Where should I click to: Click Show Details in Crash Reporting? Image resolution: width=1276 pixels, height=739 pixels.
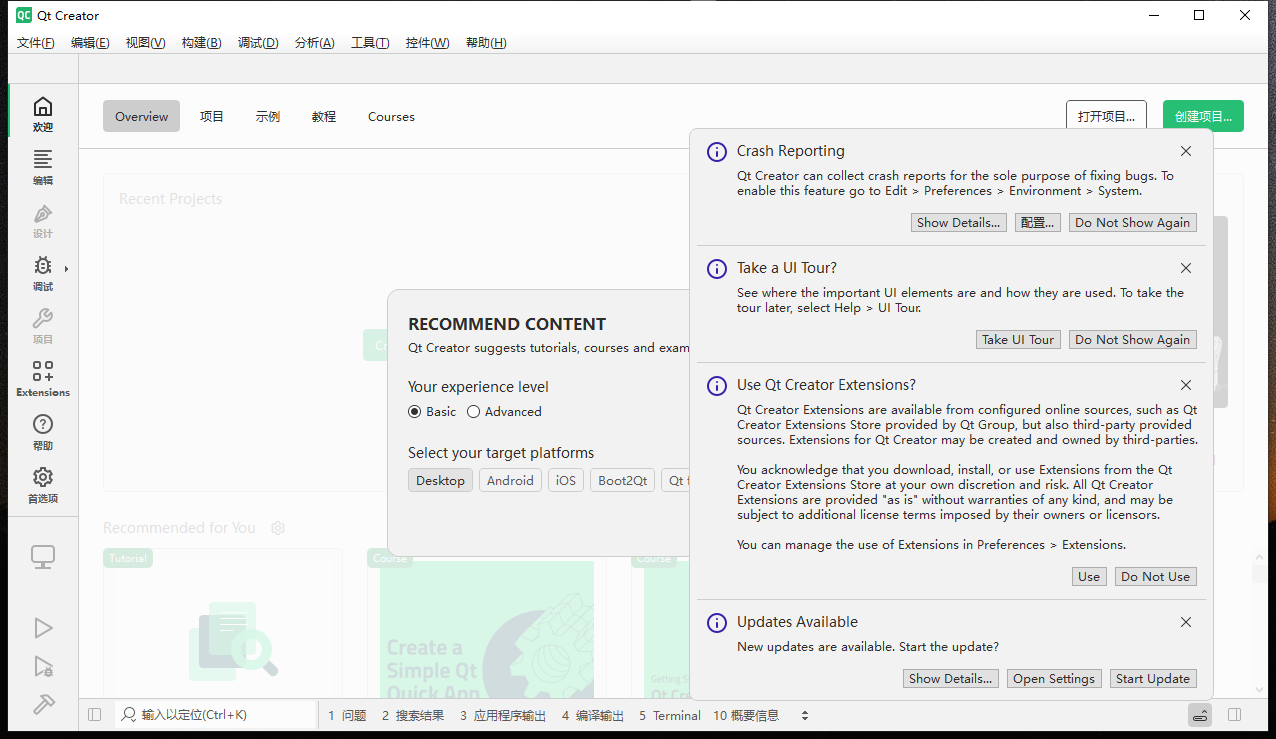pyautogui.click(x=959, y=223)
